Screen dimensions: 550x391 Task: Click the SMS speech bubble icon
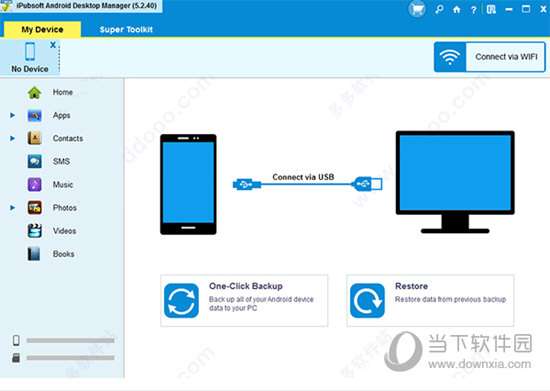point(34,161)
